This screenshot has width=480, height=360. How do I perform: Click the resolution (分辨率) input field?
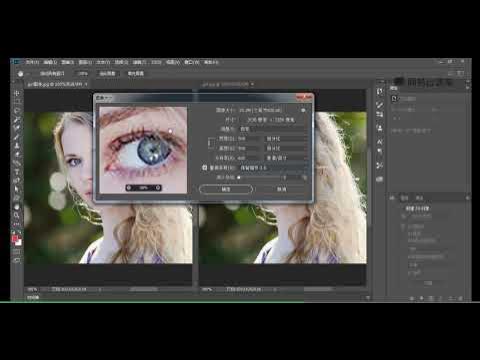[249, 158]
